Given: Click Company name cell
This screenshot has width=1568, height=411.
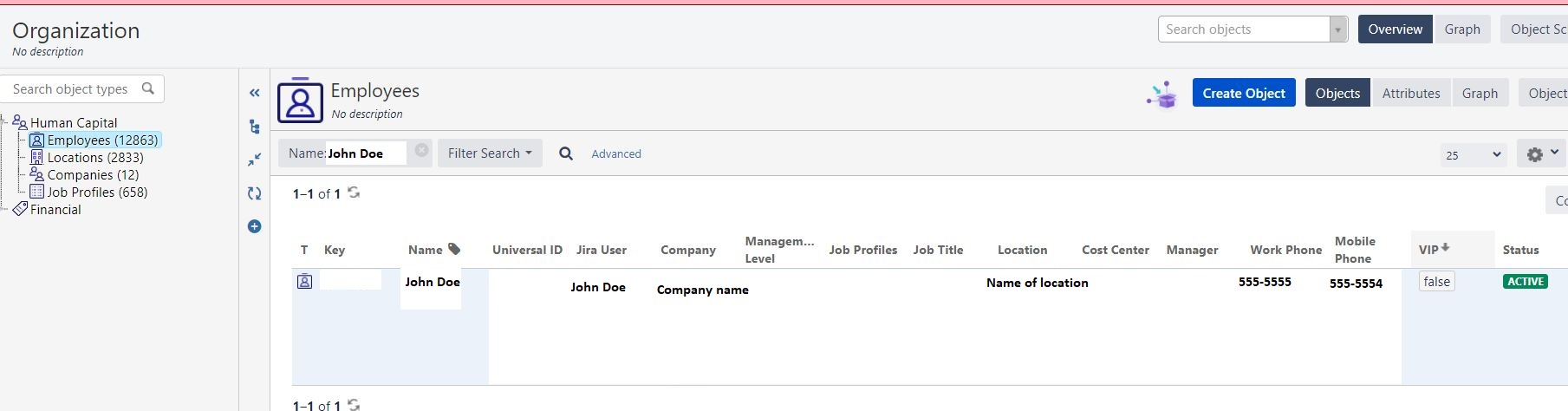Looking at the screenshot, I should coord(703,290).
